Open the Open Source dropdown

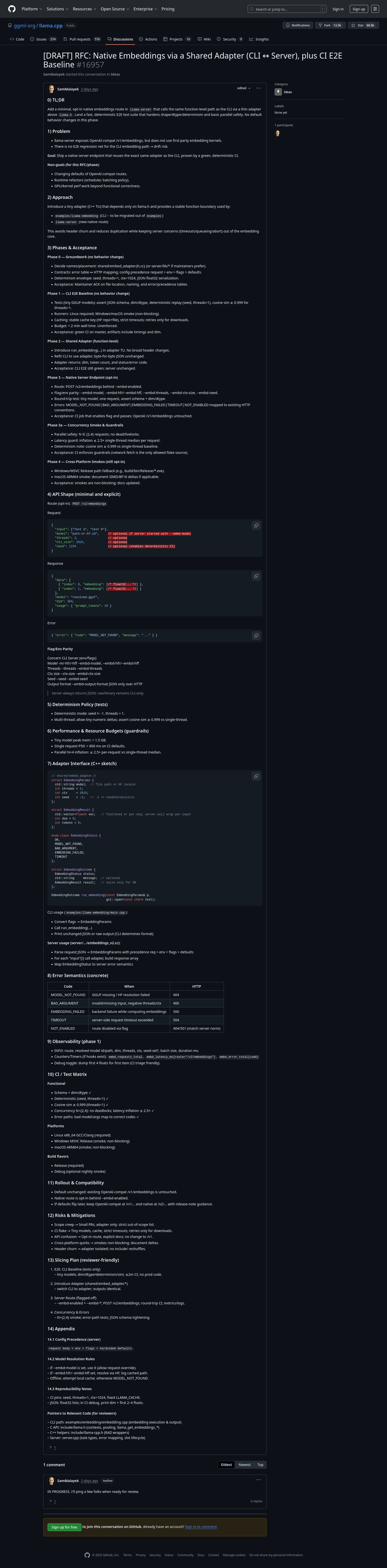[114, 9]
